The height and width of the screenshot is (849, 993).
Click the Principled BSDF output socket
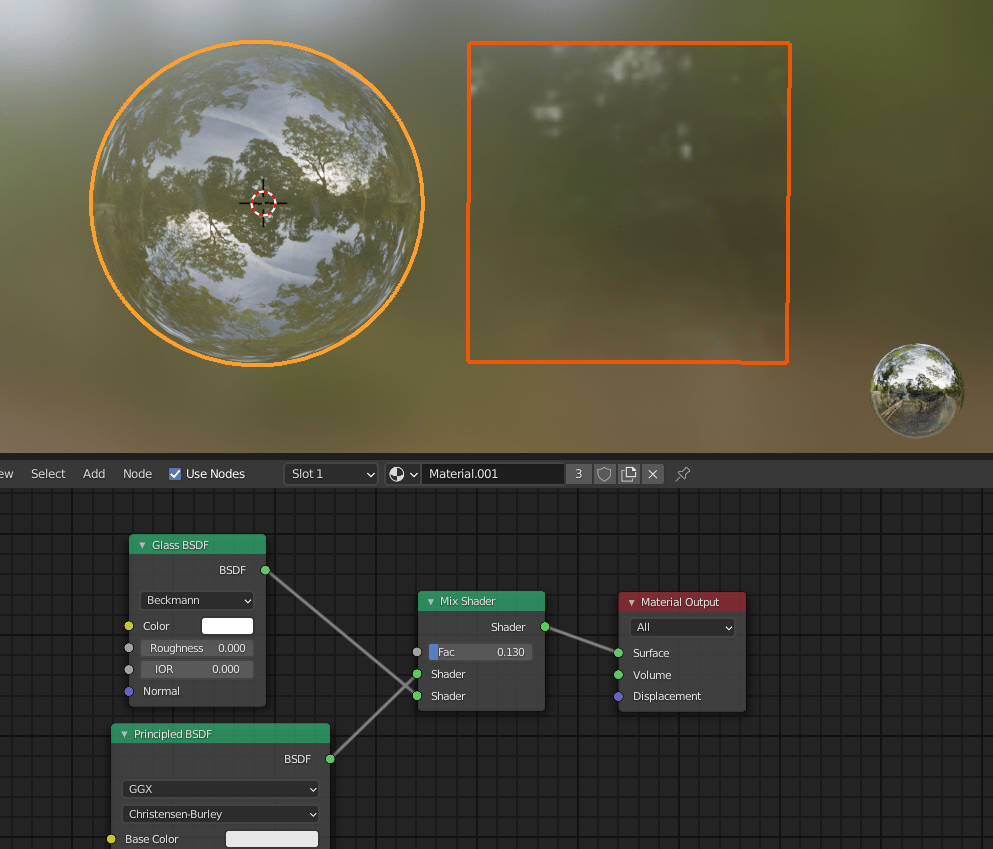(330, 759)
